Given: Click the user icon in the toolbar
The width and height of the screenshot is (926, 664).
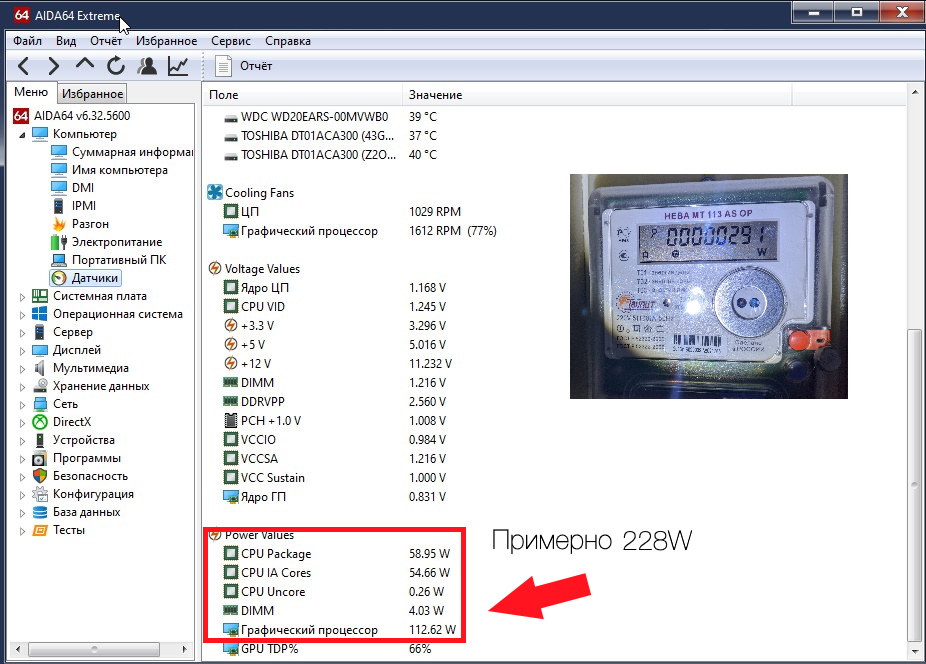Looking at the screenshot, I should [147, 66].
